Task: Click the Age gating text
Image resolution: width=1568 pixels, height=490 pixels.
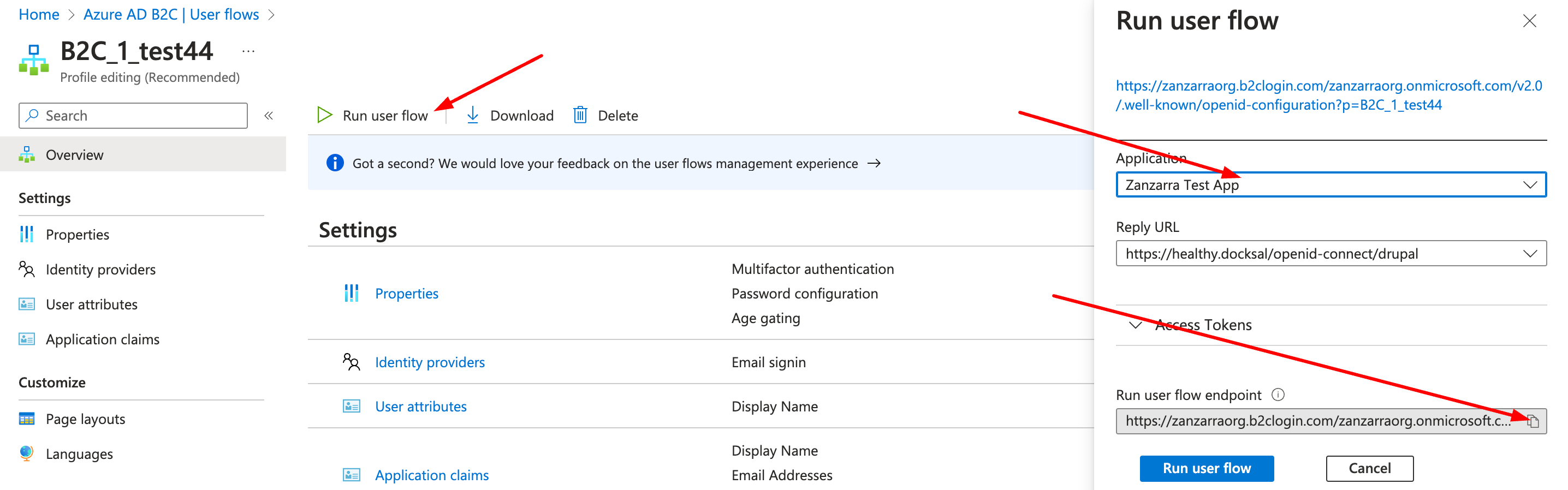Action: (766, 318)
